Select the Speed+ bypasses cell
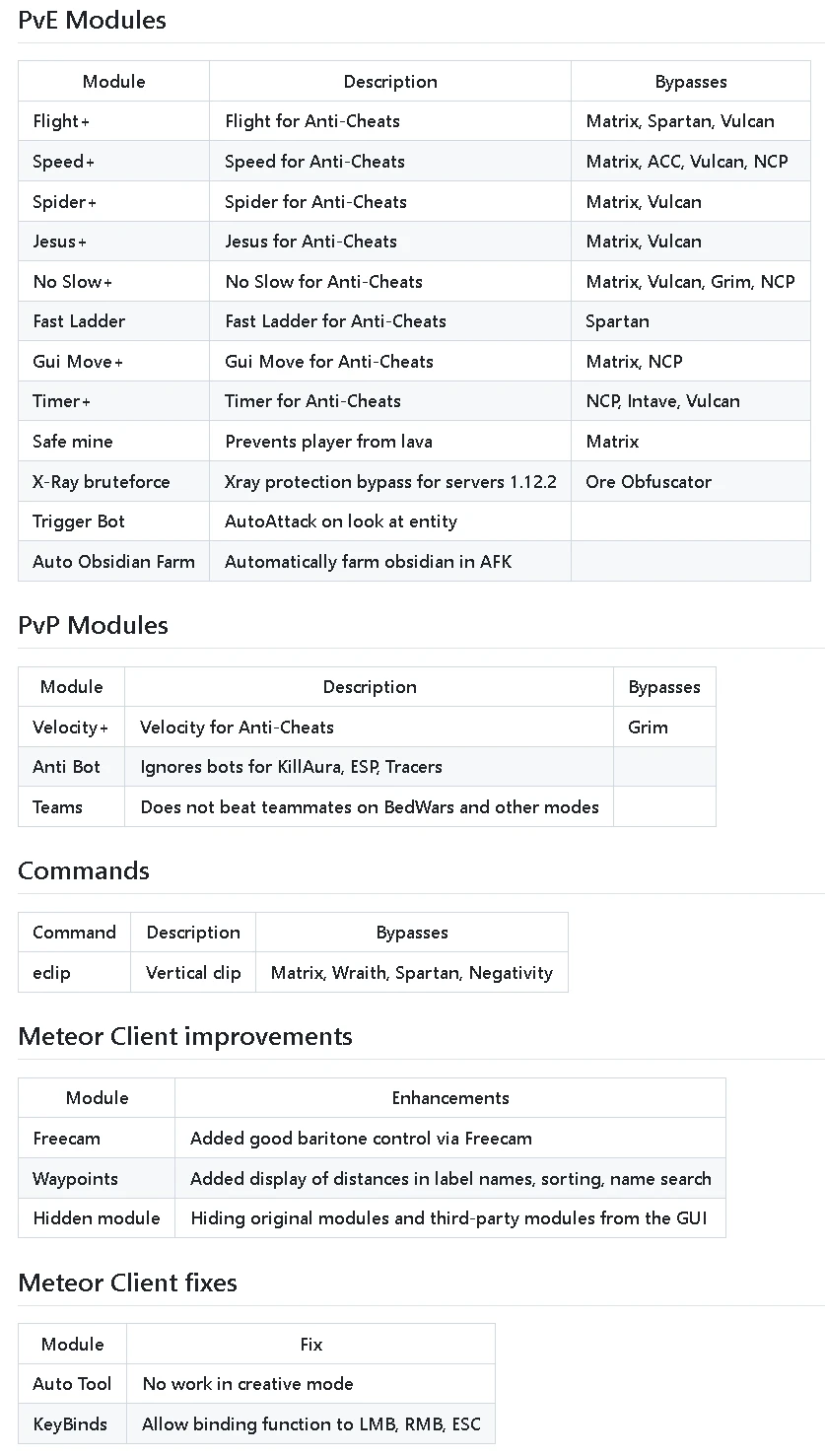This screenshot has width=825, height=1456. coord(686,162)
